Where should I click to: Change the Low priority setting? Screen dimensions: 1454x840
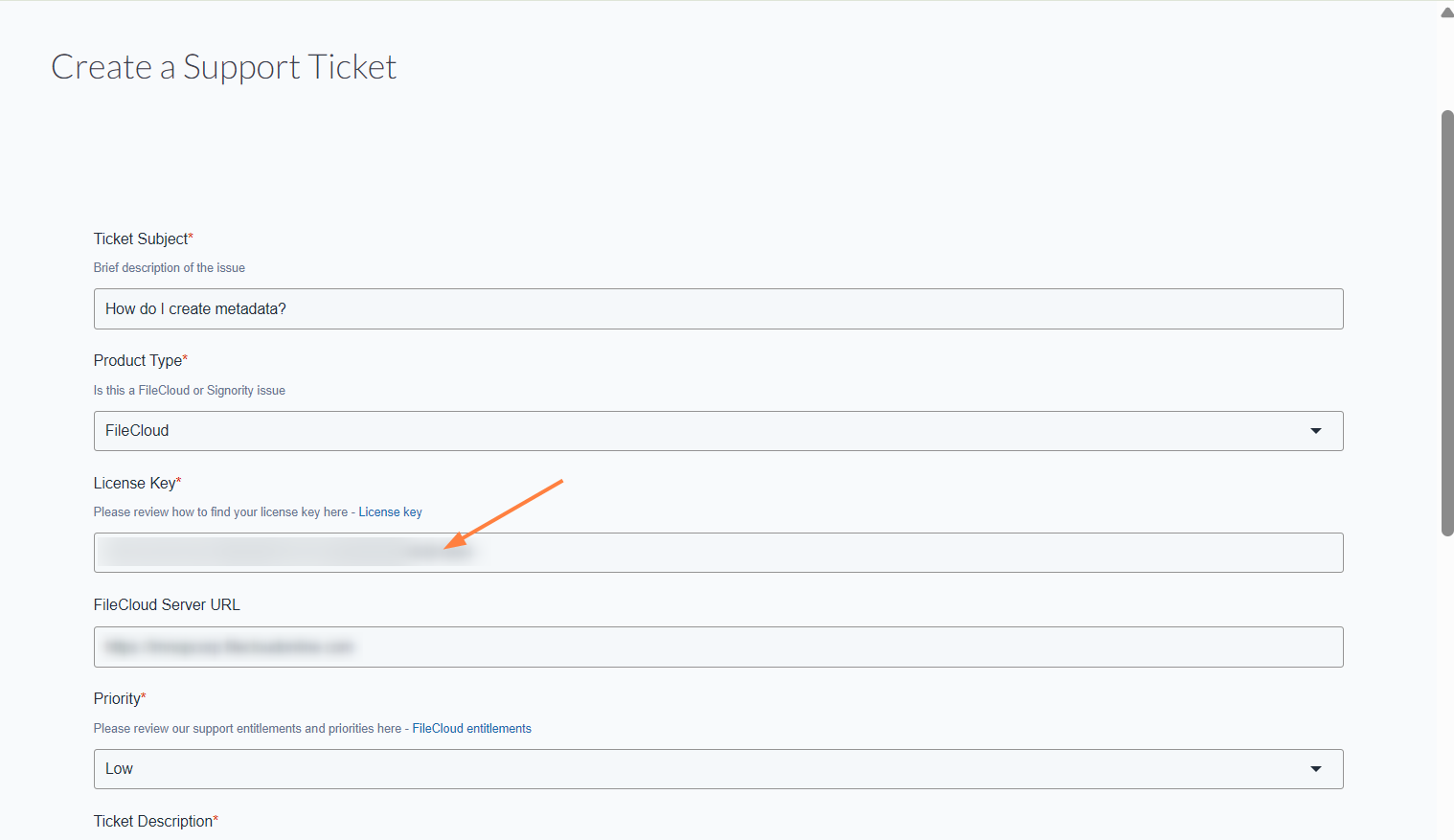pos(717,768)
